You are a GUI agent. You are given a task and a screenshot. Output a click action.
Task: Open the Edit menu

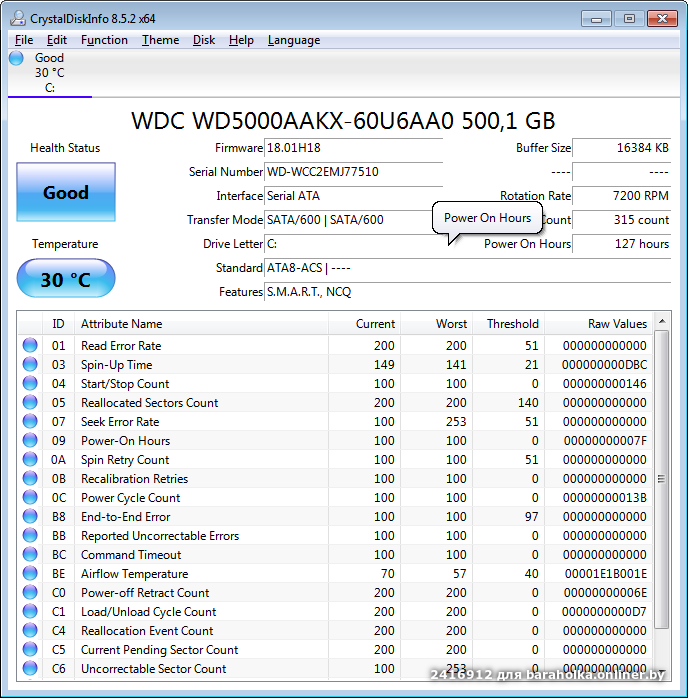point(57,40)
